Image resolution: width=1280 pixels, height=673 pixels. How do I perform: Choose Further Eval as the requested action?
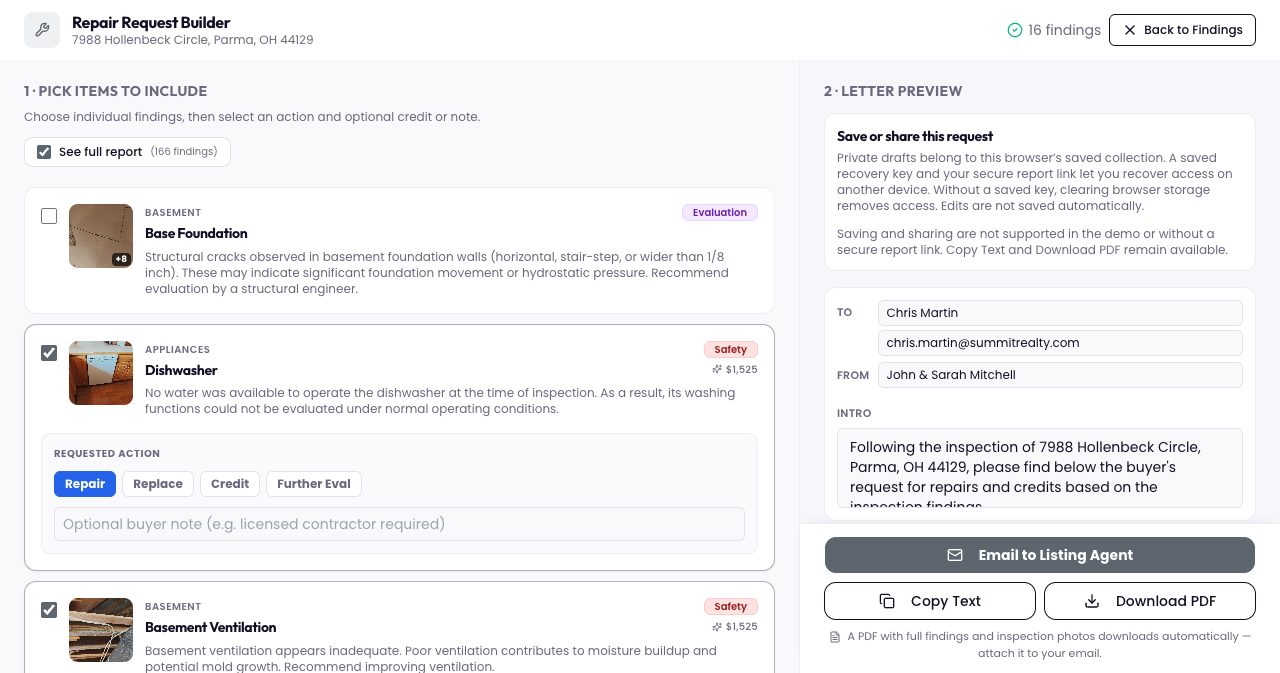tap(314, 484)
